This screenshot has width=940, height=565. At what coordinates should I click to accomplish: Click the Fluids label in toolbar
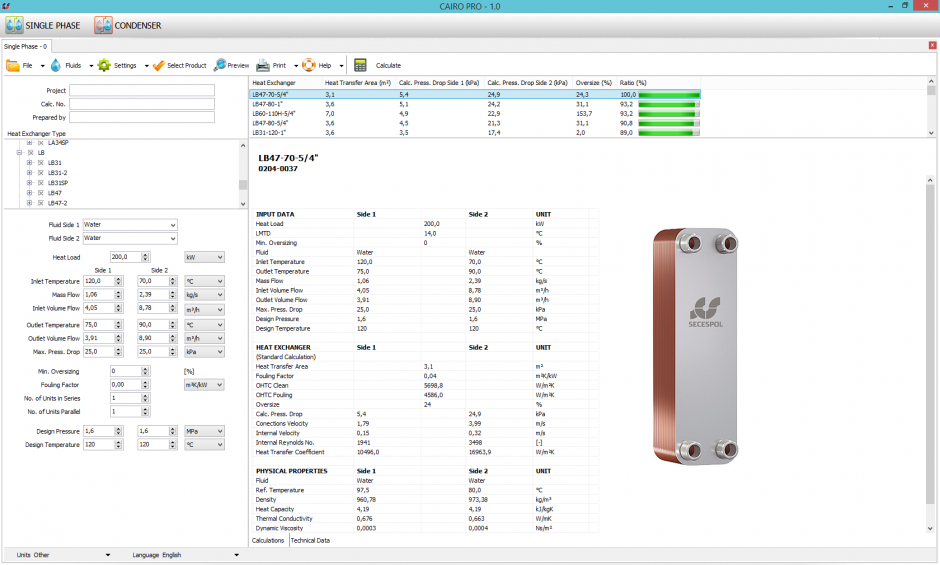coord(73,65)
